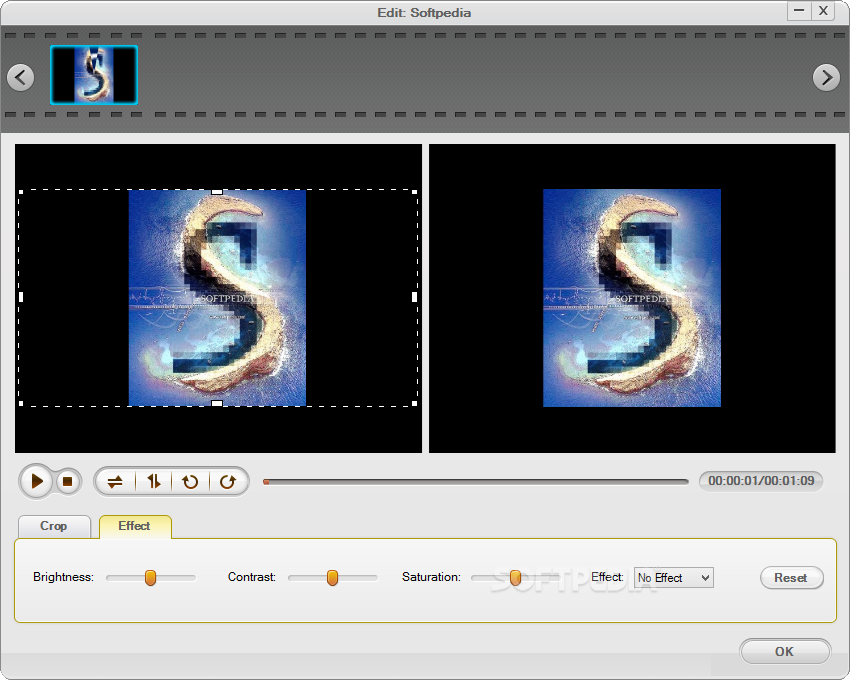Click the playback progress bar
The width and height of the screenshot is (850, 680).
click(x=475, y=482)
